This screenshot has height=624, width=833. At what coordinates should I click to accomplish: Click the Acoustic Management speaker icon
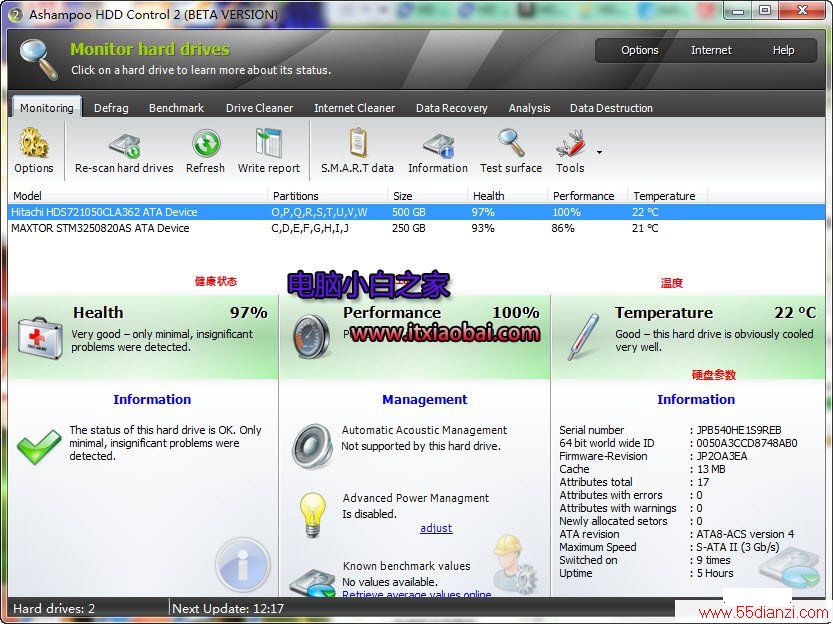pyautogui.click(x=312, y=446)
